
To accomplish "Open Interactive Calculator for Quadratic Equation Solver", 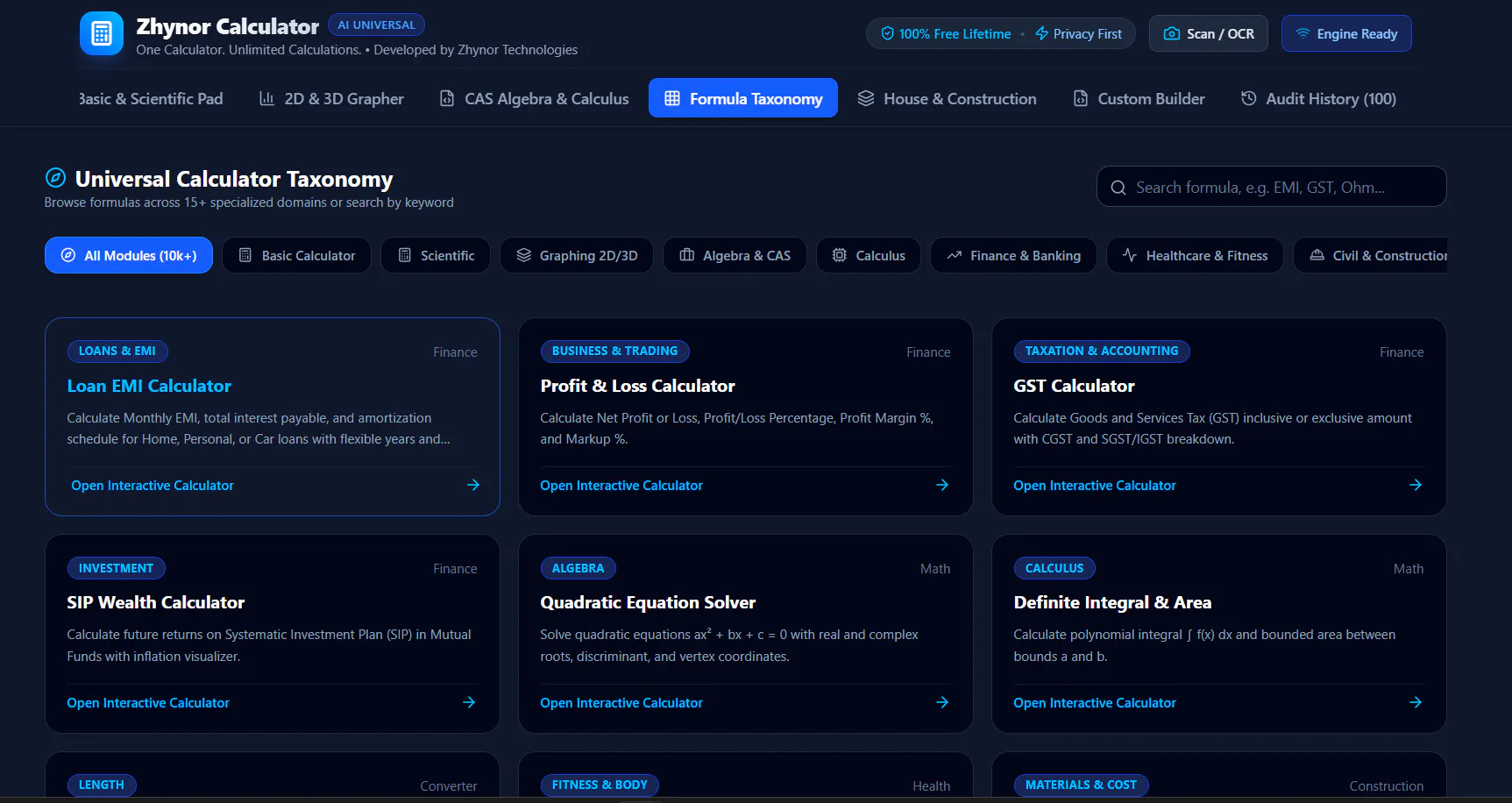I will [x=621, y=702].
